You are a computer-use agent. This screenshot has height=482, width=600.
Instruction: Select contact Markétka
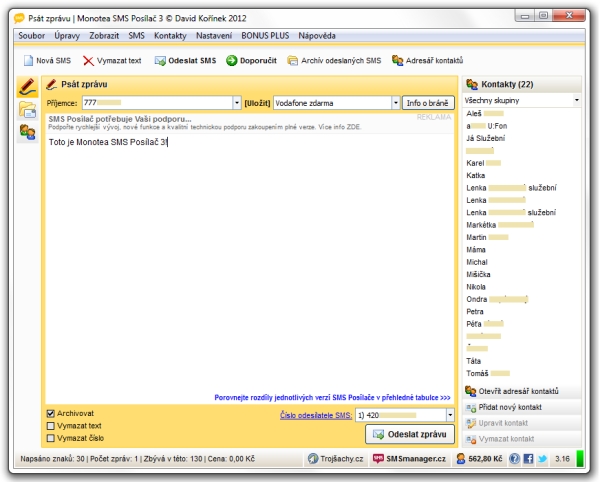[x=499, y=225]
